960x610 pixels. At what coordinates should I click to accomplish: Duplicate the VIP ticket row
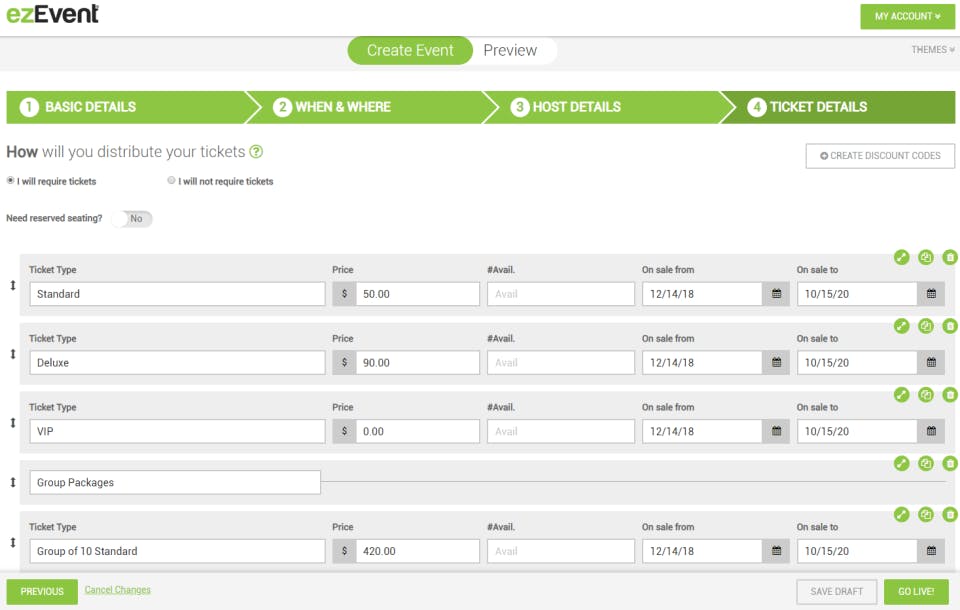tap(926, 394)
